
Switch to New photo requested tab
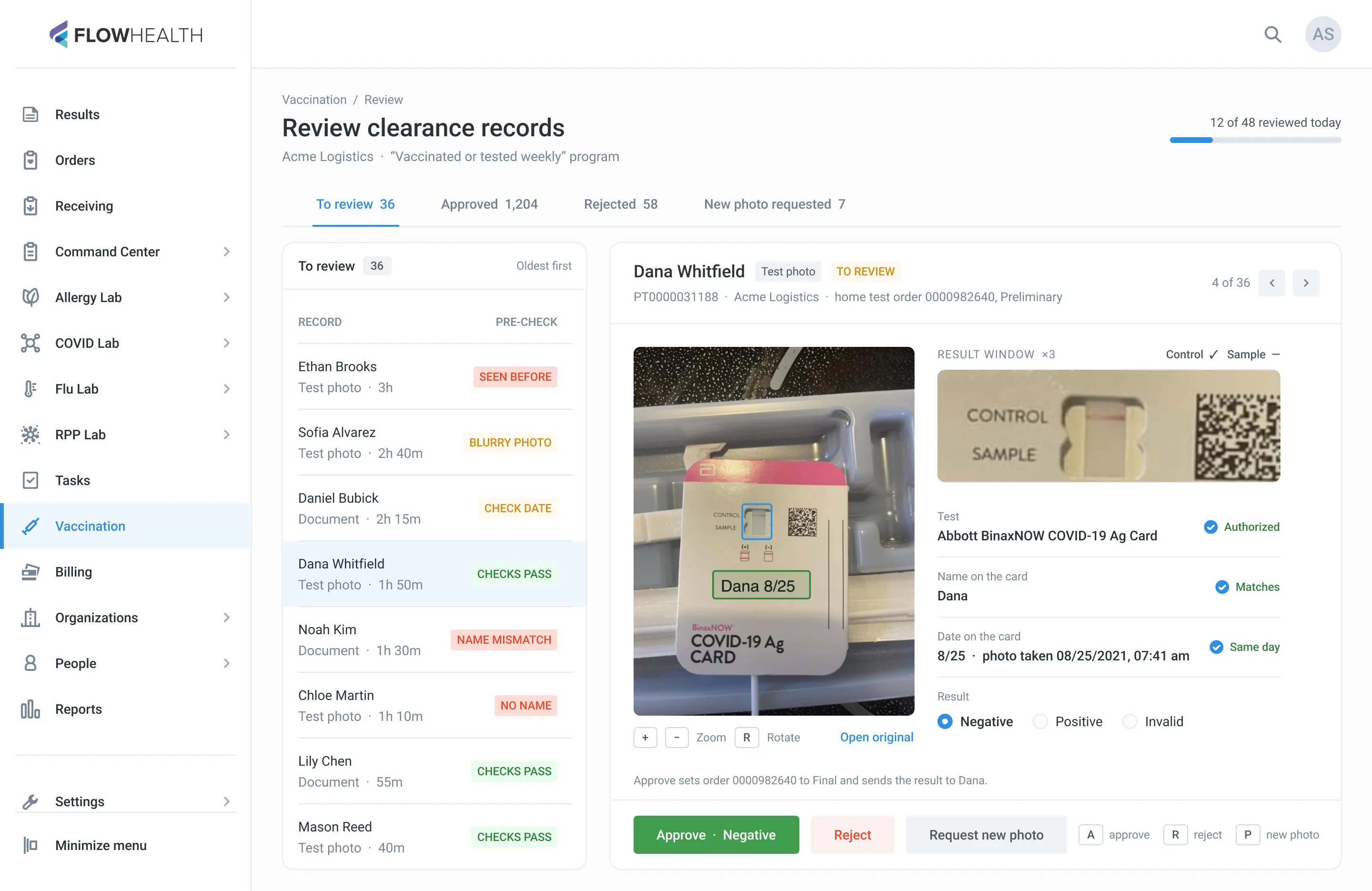click(774, 204)
